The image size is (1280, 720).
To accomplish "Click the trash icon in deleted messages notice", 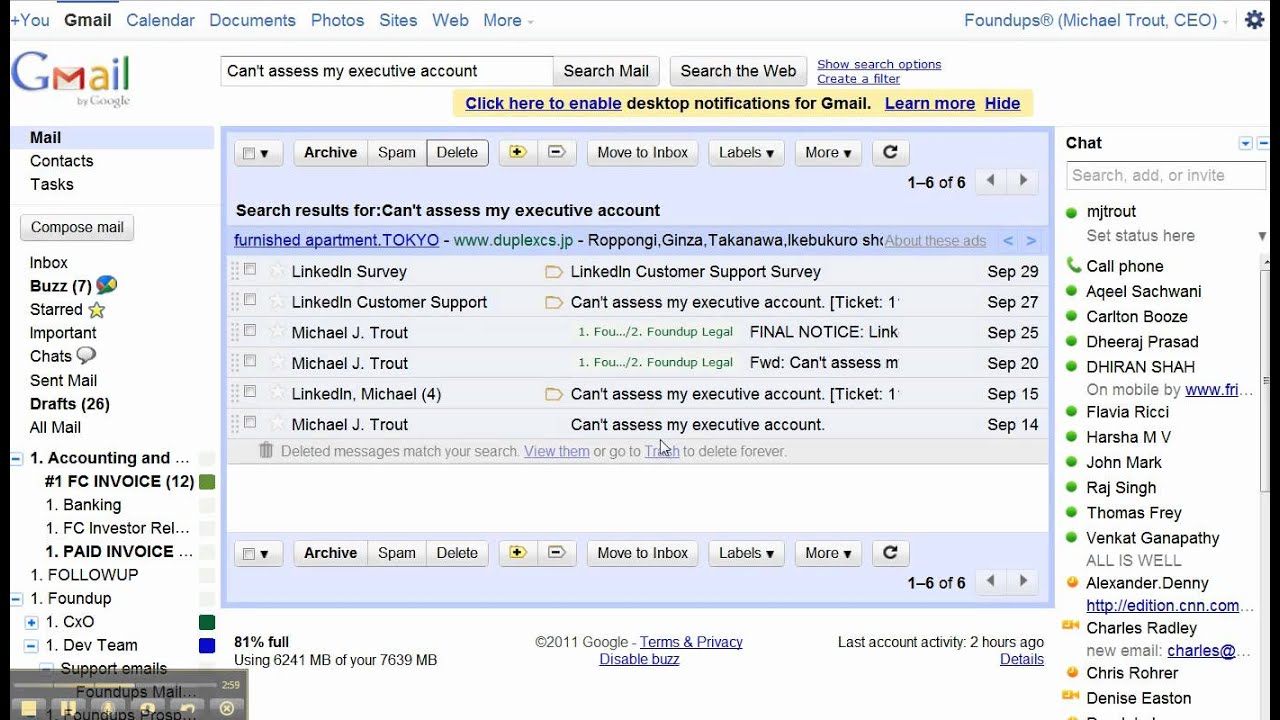I will tap(266, 451).
